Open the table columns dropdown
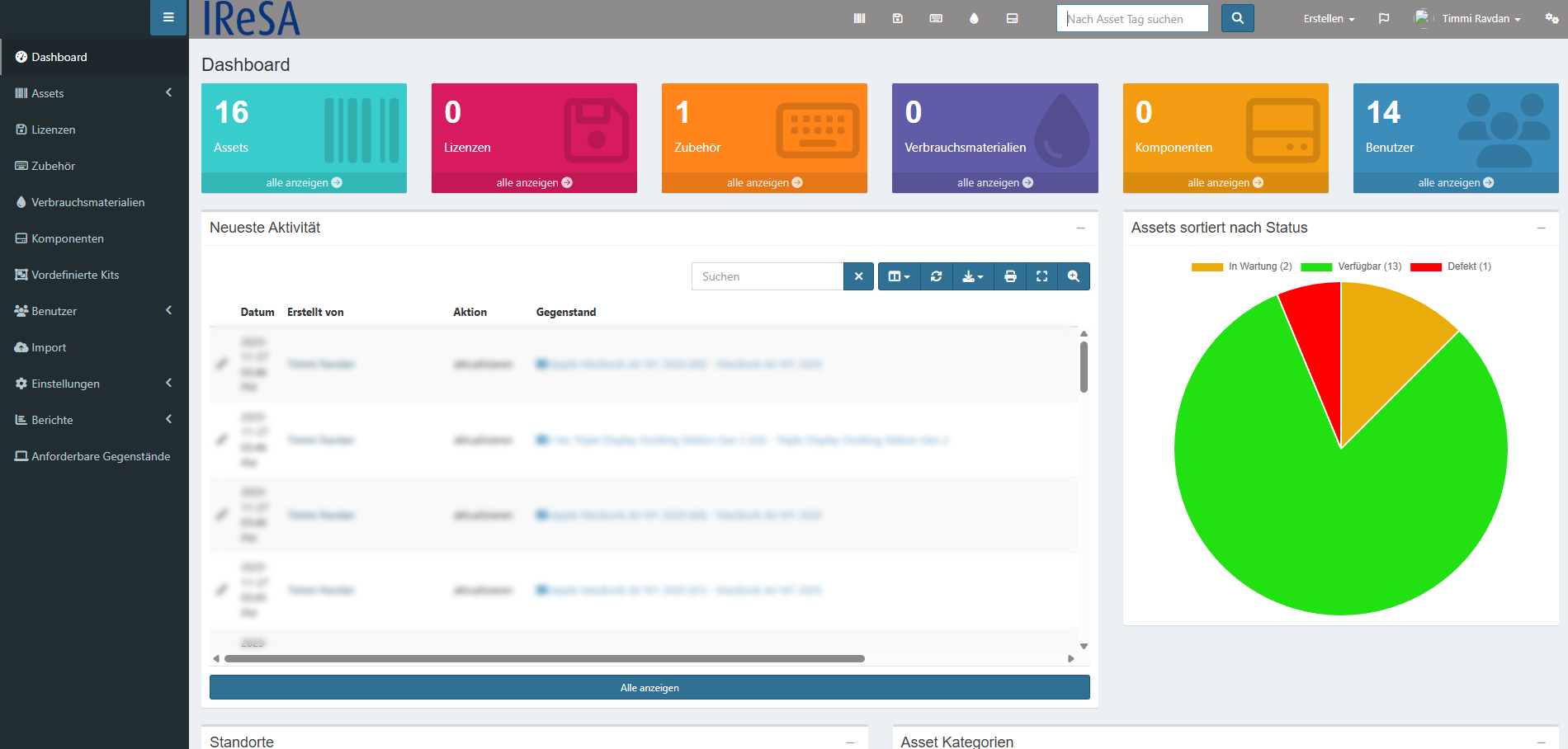Viewport: 1568px width, 749px height. click(899, 276)
